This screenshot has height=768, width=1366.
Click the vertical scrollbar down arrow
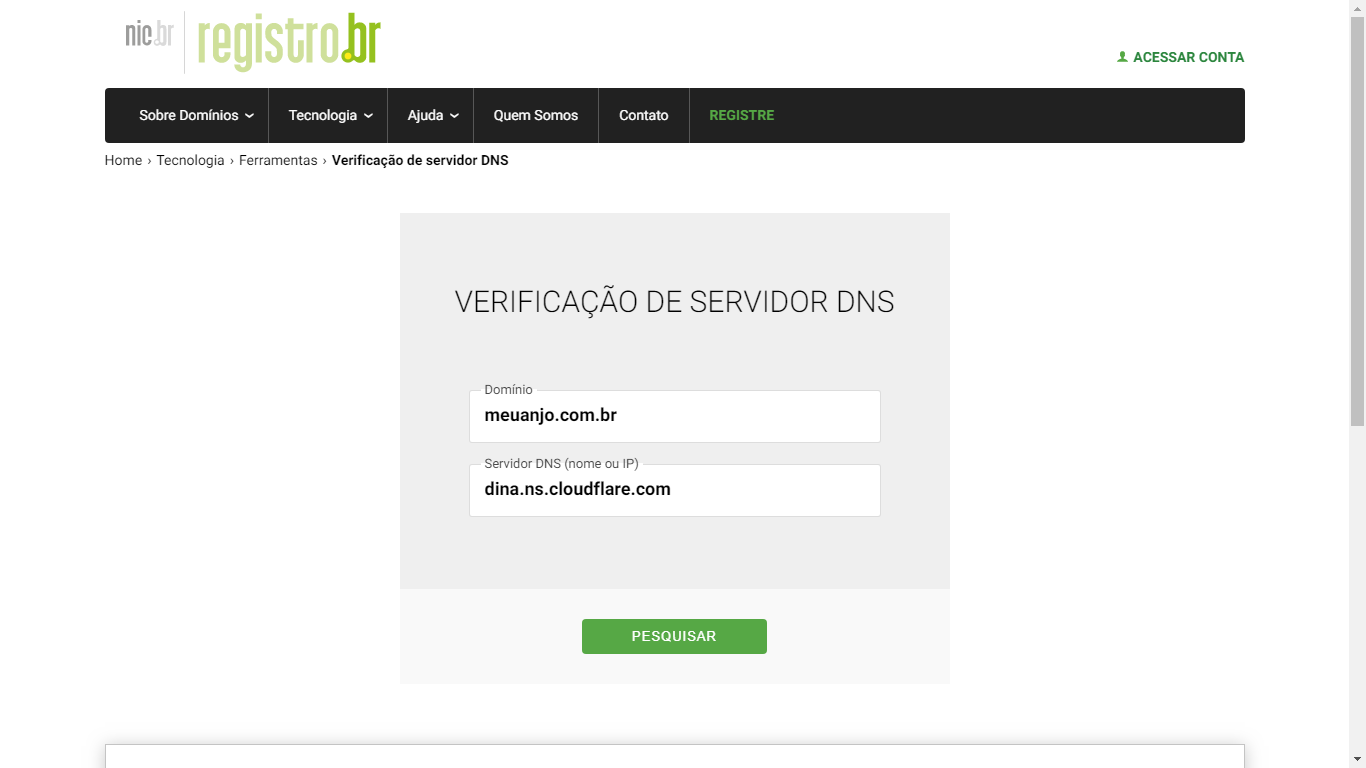(1357, 760)
